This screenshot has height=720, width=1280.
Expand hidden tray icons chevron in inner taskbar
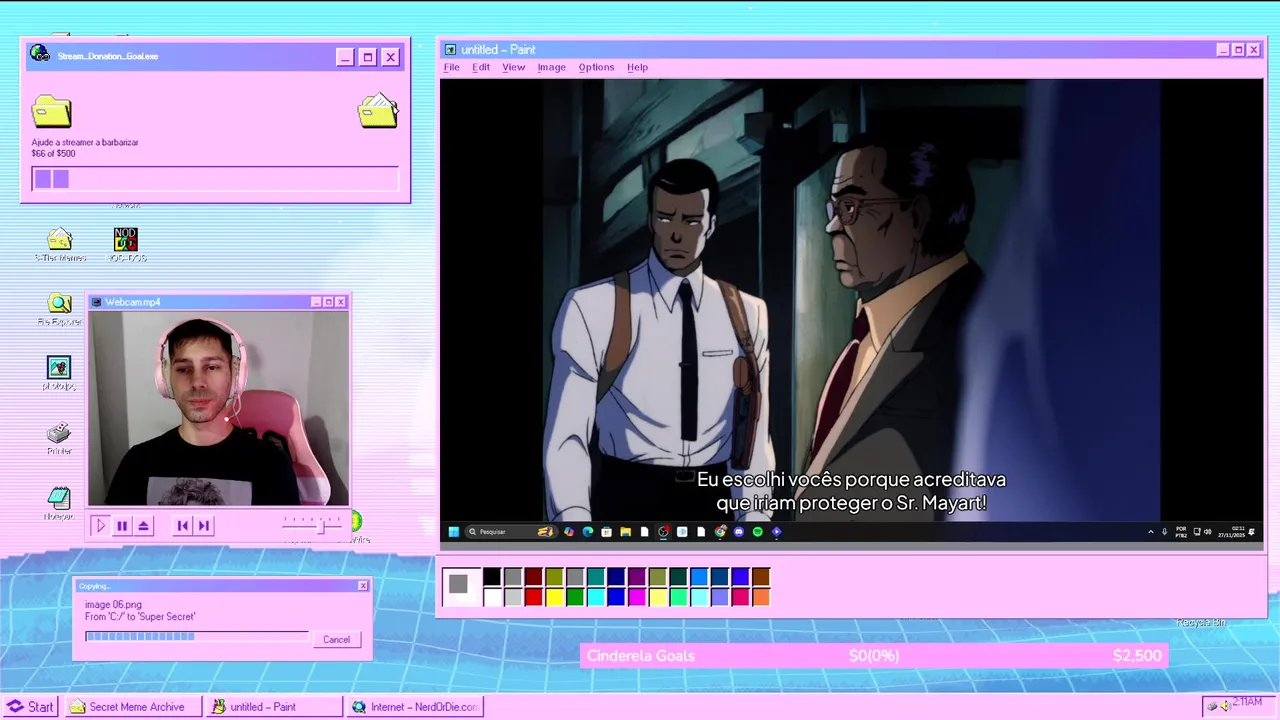tap(1151, 532)
